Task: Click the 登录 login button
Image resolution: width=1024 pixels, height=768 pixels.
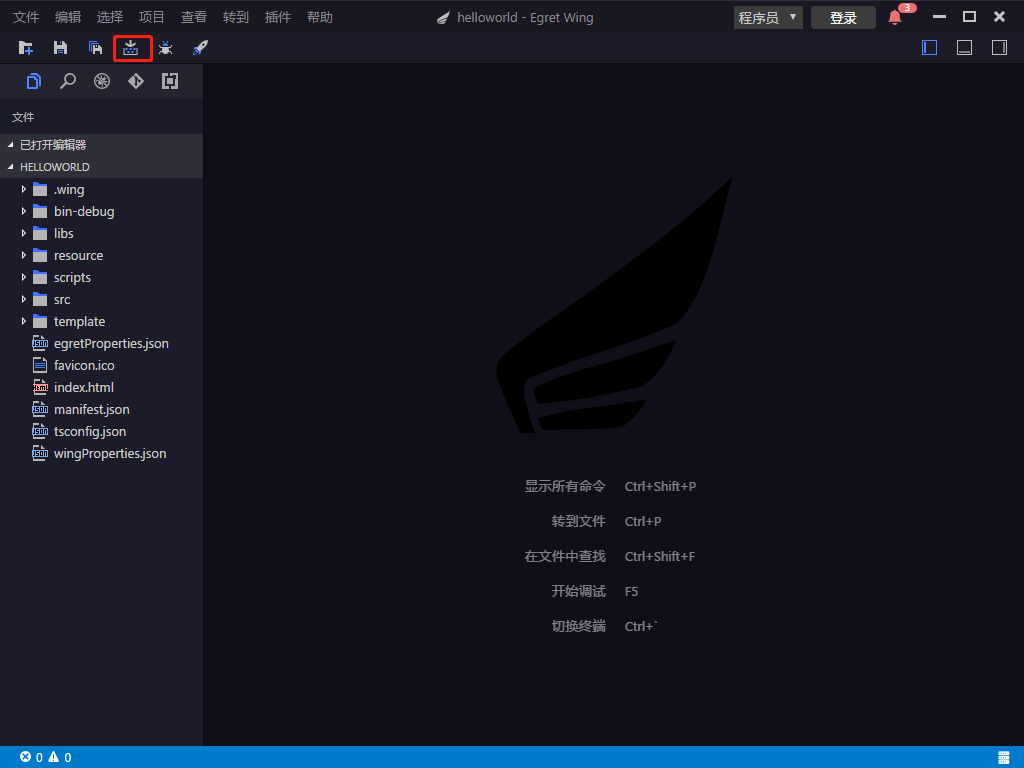Action: point(843,18)
